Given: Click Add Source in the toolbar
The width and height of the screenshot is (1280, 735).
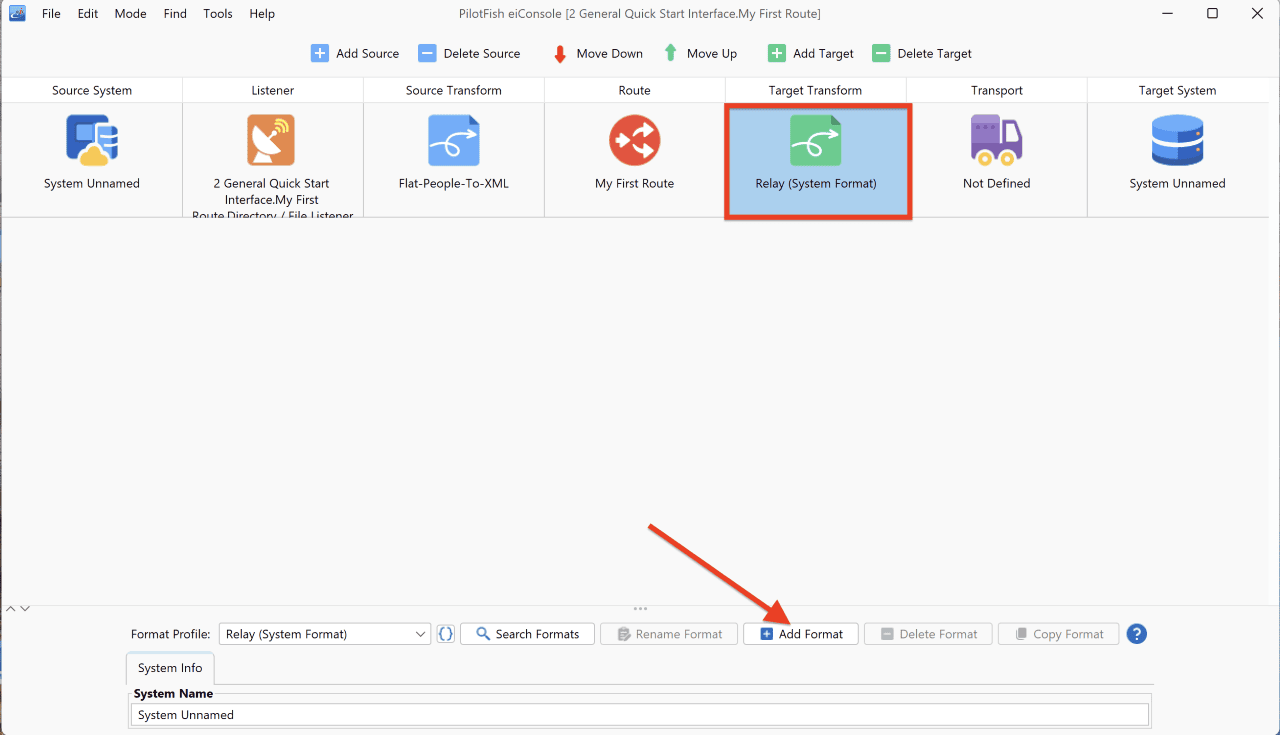Looking at the screenshot, I should (x=355, y=53).
